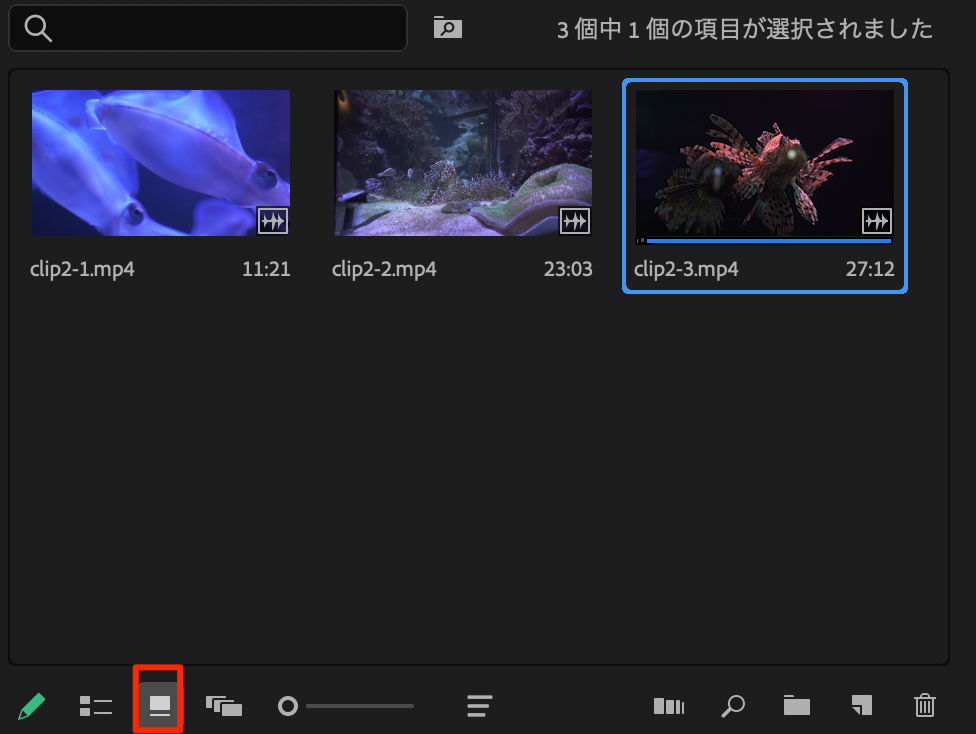Viewport: 976px width, 734px height.
Task: Switch to List view
Action: [95, 707]
